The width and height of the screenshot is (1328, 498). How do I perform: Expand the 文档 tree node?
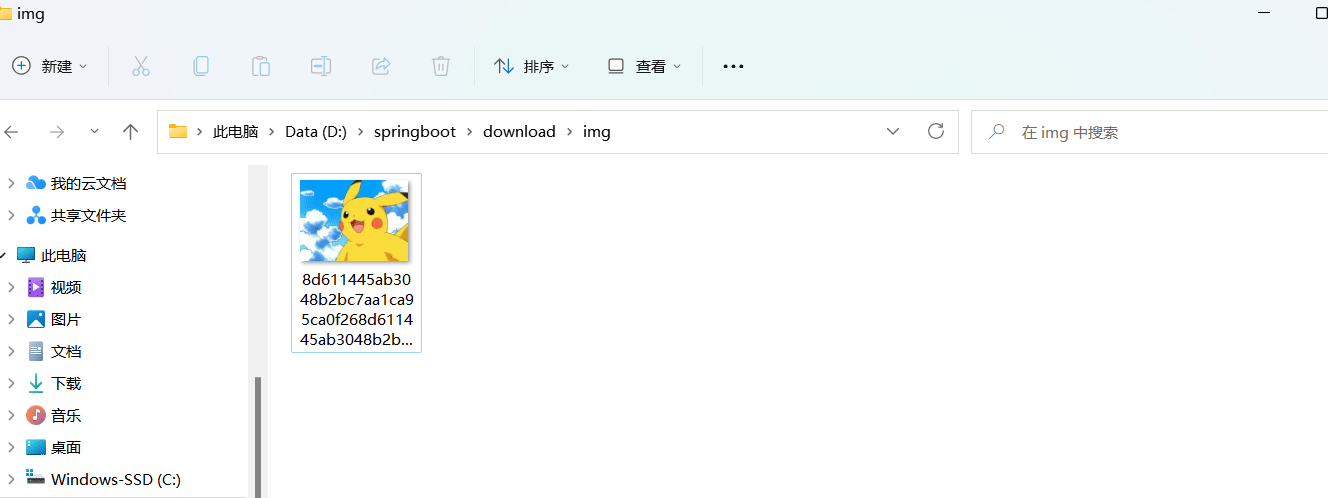11,351
